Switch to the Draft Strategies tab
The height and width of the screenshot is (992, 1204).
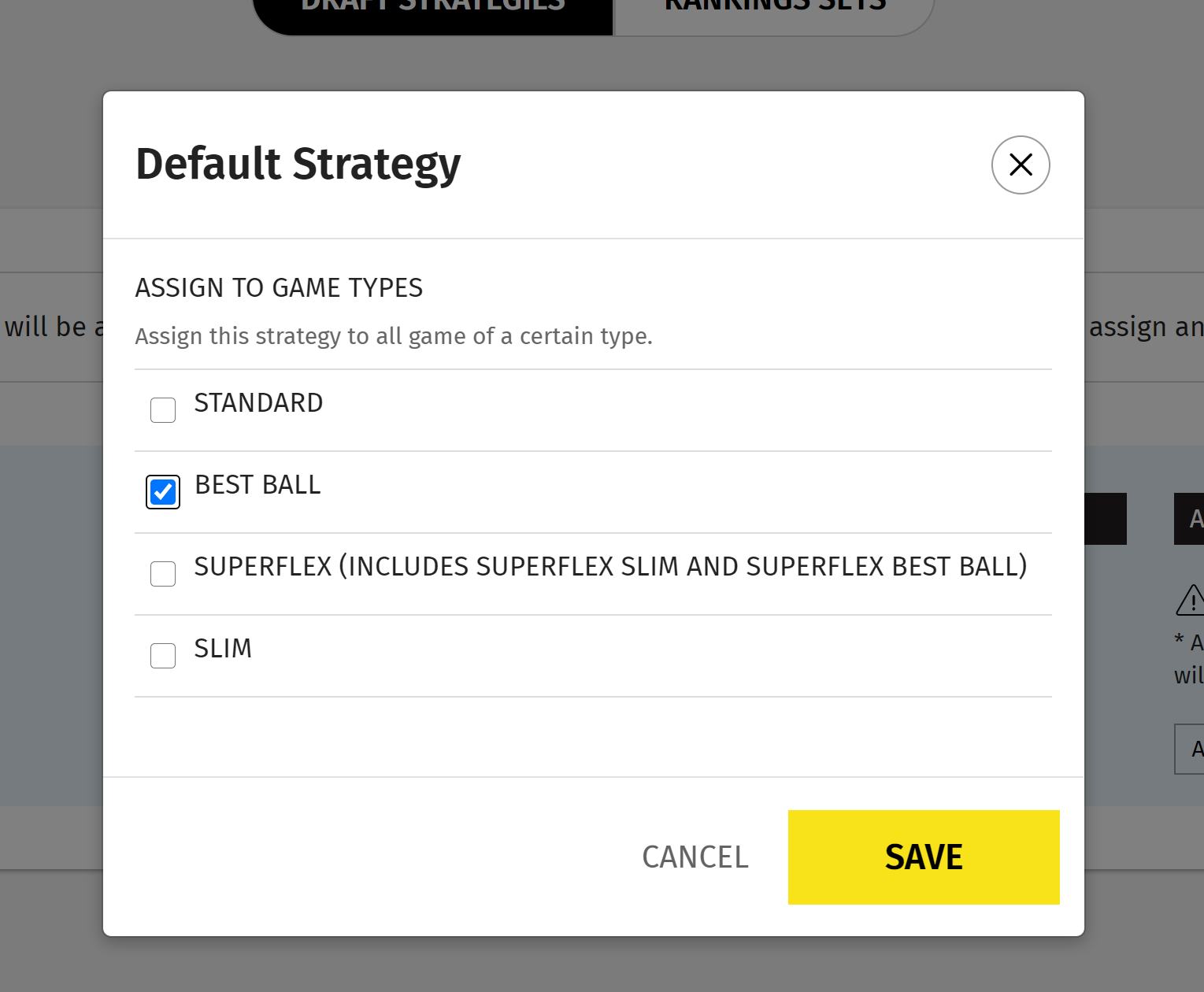pos(432,8)
